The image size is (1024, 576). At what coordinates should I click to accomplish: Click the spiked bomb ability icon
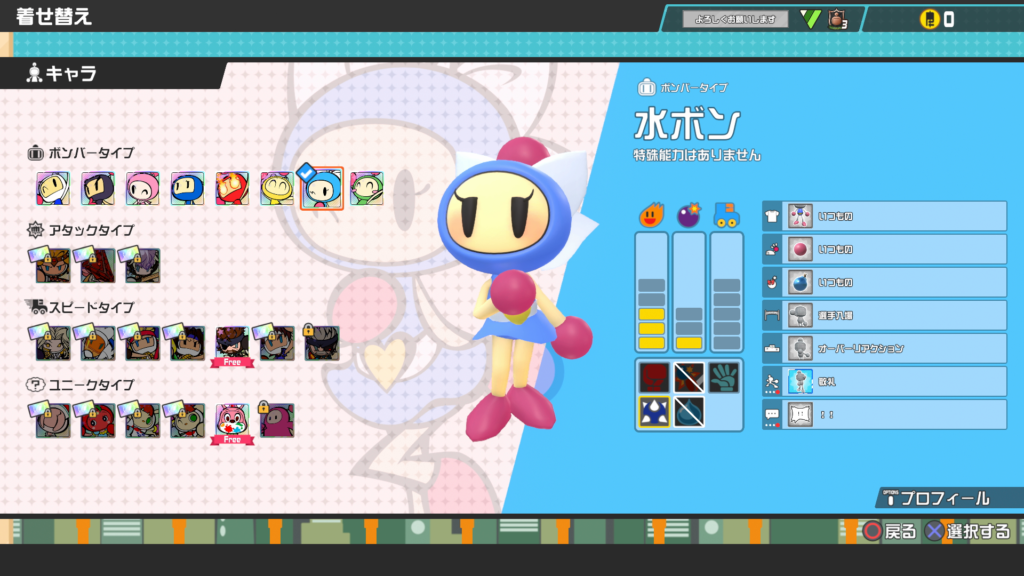(654, 411)
